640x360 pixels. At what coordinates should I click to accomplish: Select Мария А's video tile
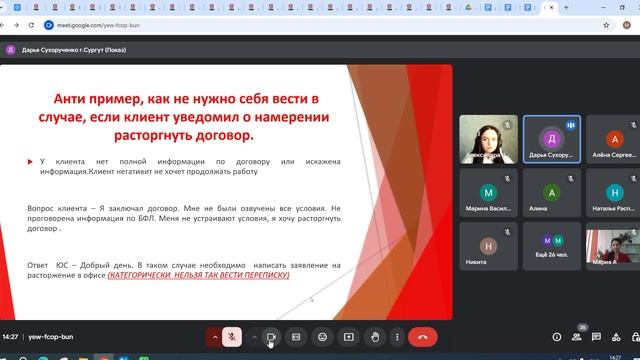click(613, 246)
